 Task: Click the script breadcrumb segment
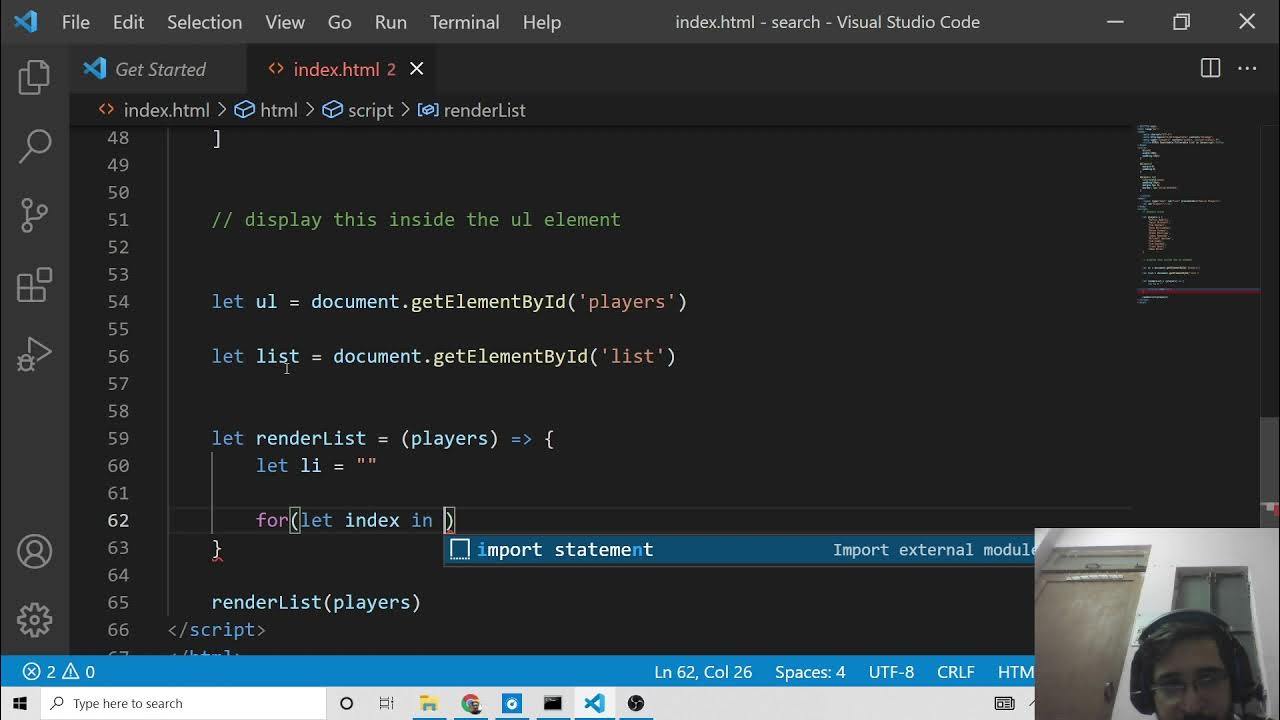(370, 110)
